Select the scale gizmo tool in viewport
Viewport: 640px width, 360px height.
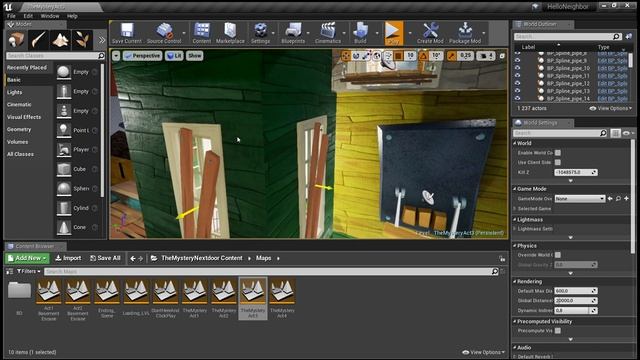pos(366,56)
